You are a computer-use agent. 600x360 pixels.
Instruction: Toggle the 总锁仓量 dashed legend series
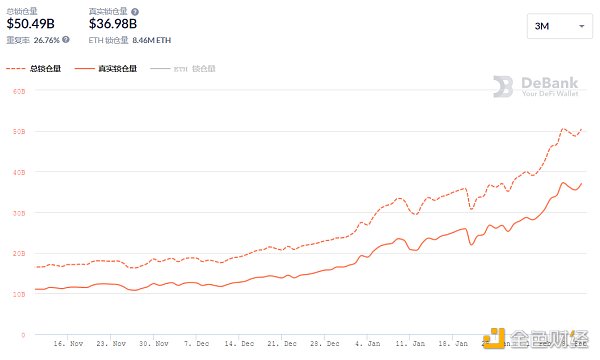click(x=34, y=68)
